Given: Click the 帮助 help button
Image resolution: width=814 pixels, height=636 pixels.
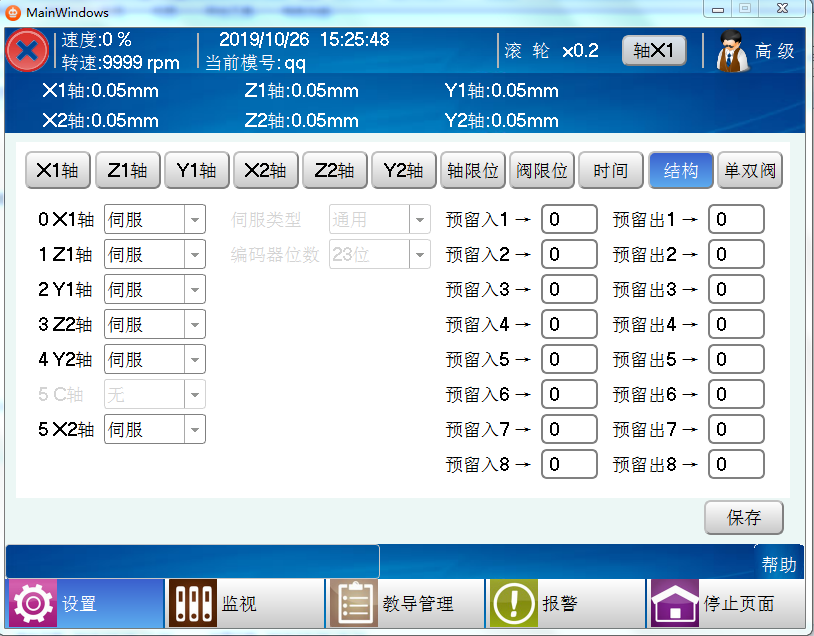Looking at the screenshot, I should [779, 565].
